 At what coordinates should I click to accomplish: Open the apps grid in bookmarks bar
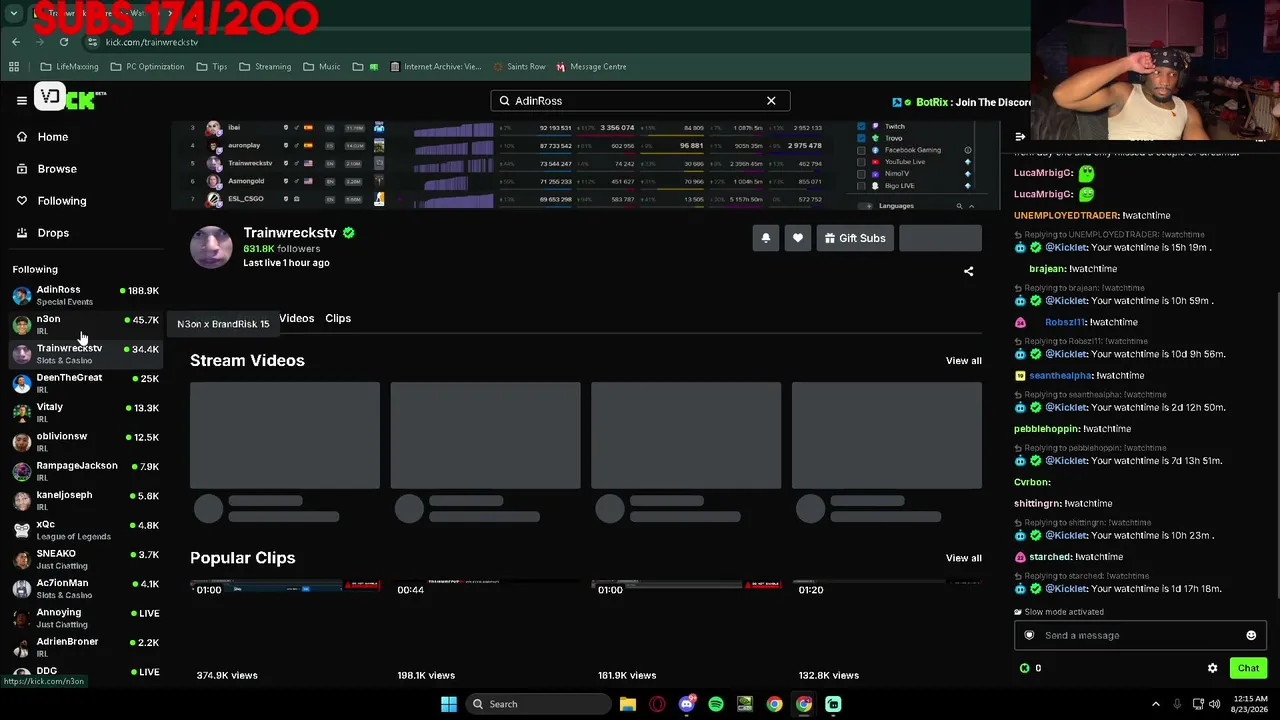coord(14,67)
